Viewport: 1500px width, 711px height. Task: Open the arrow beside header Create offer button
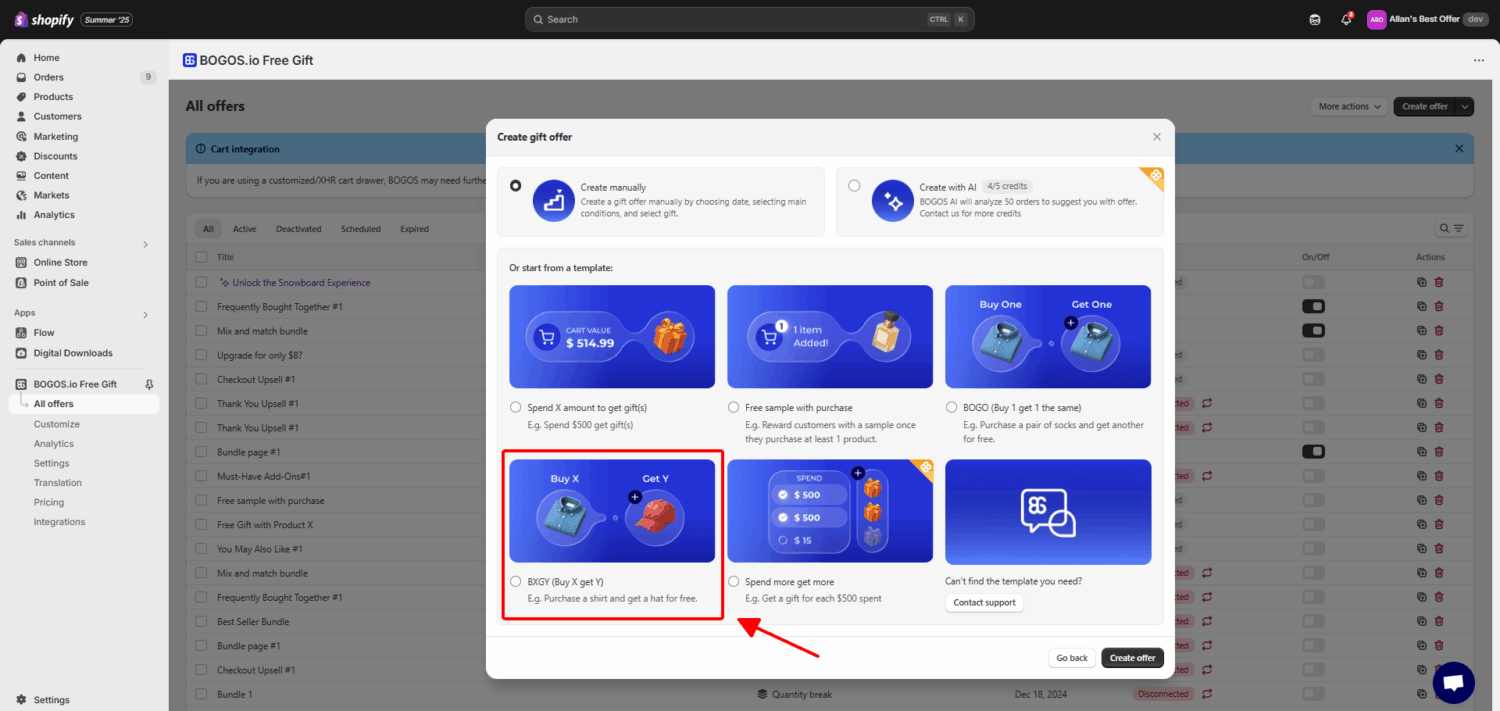(x=1466, y=107)
